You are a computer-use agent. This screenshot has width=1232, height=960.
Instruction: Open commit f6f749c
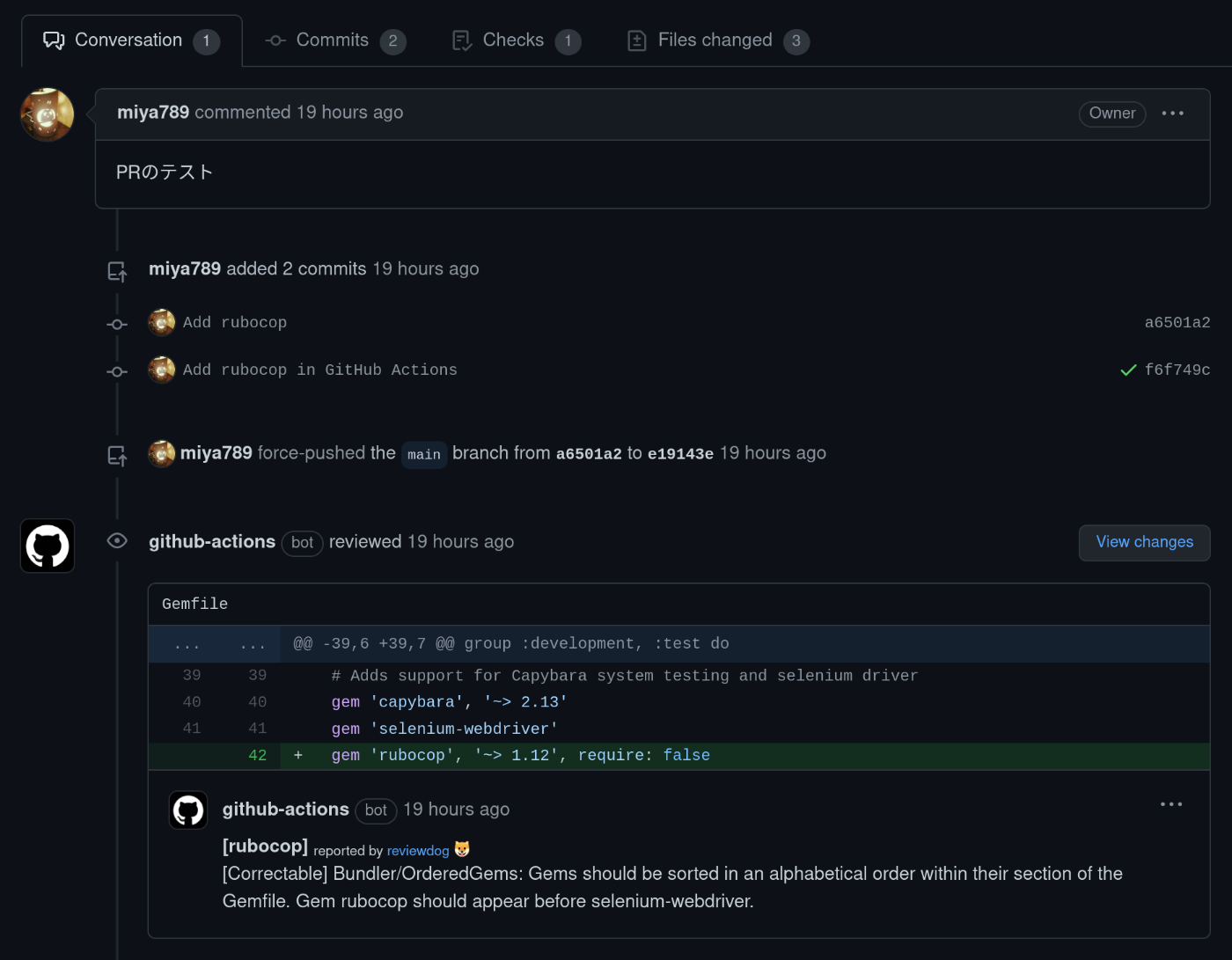pyautogui.click(x=1178, y=370)
